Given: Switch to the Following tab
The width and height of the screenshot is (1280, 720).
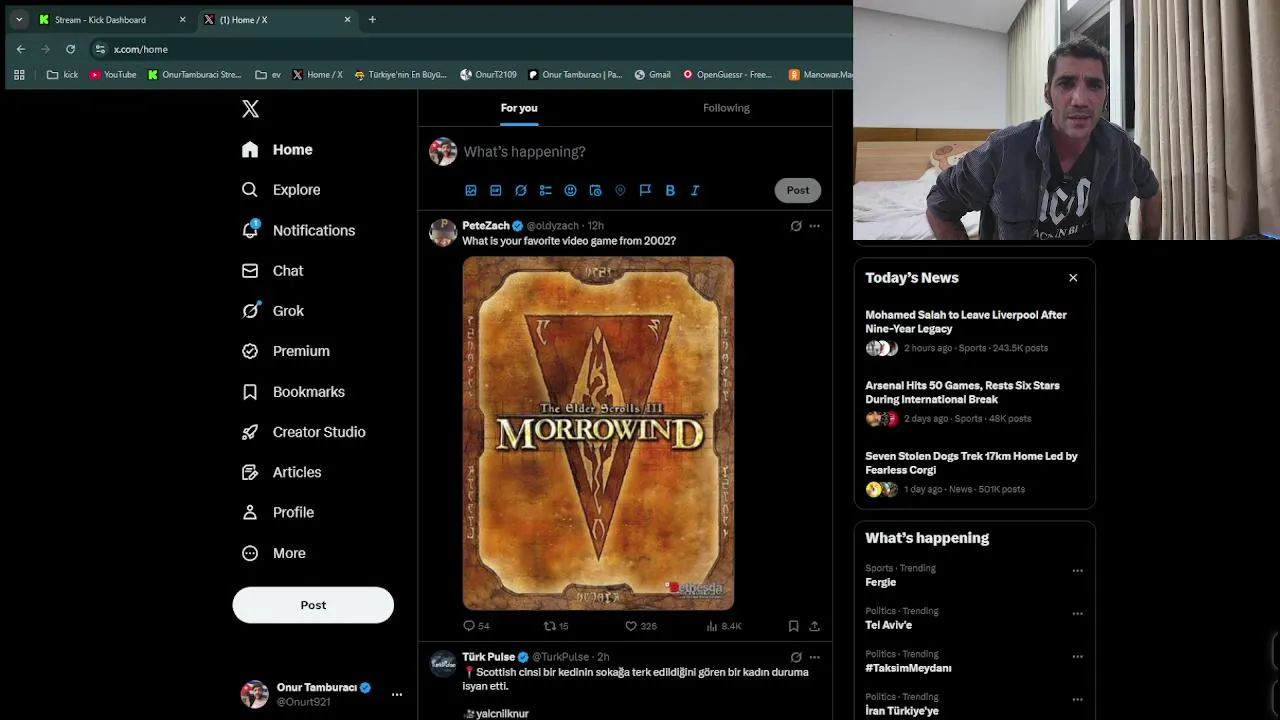Looking at the screenshot, I should (726, 108).
